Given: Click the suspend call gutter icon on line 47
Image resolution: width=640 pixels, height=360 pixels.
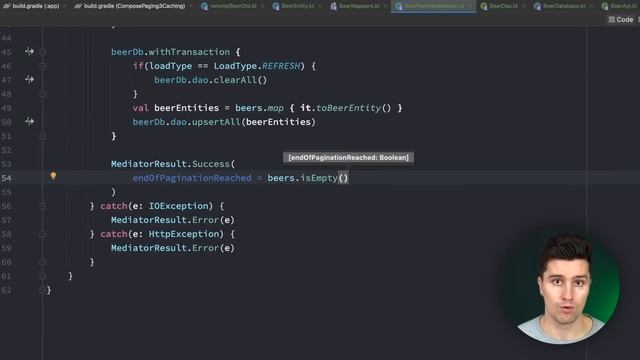Looking at the screenshot, I should point(29,79).
